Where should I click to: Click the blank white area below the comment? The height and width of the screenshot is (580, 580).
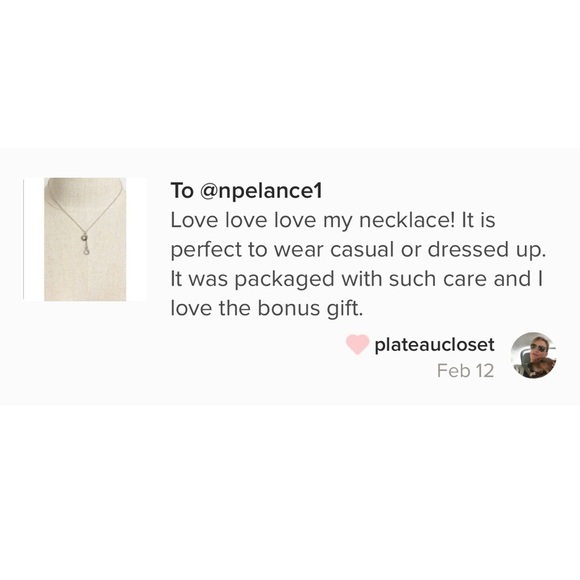290,492
